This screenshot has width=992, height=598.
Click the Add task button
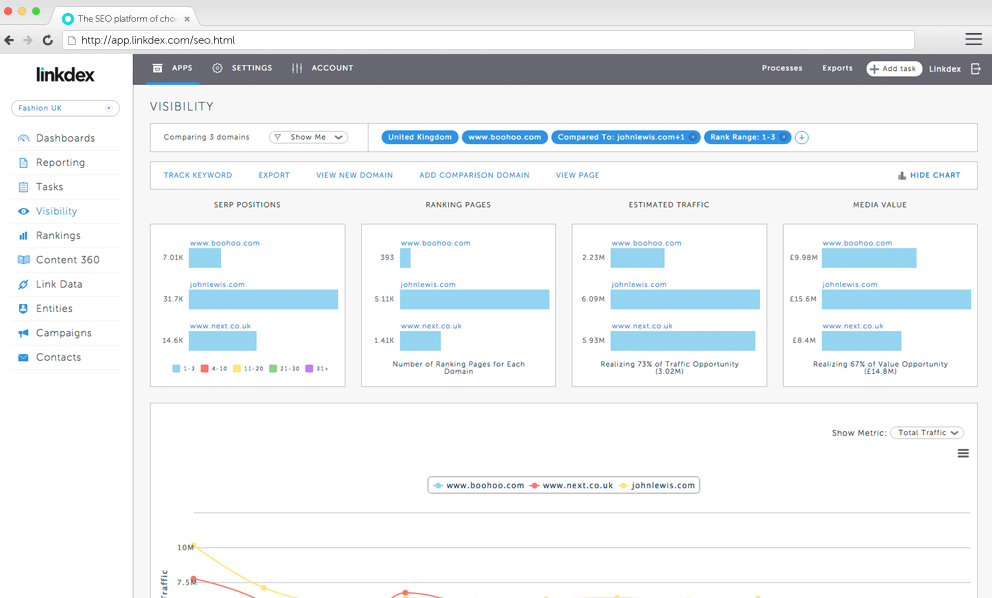pos(894,68)
